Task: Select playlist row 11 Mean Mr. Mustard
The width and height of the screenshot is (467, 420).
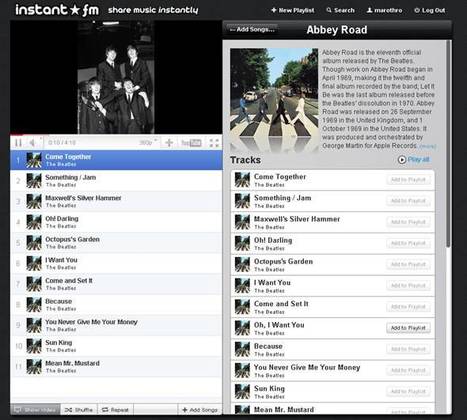Action: 116,367
